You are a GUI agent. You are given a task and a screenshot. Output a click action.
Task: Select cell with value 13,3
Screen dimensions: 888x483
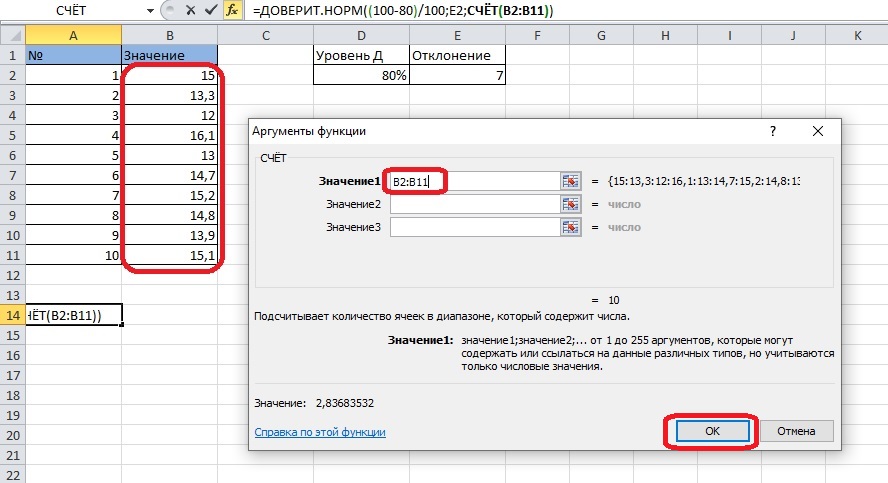169,96
